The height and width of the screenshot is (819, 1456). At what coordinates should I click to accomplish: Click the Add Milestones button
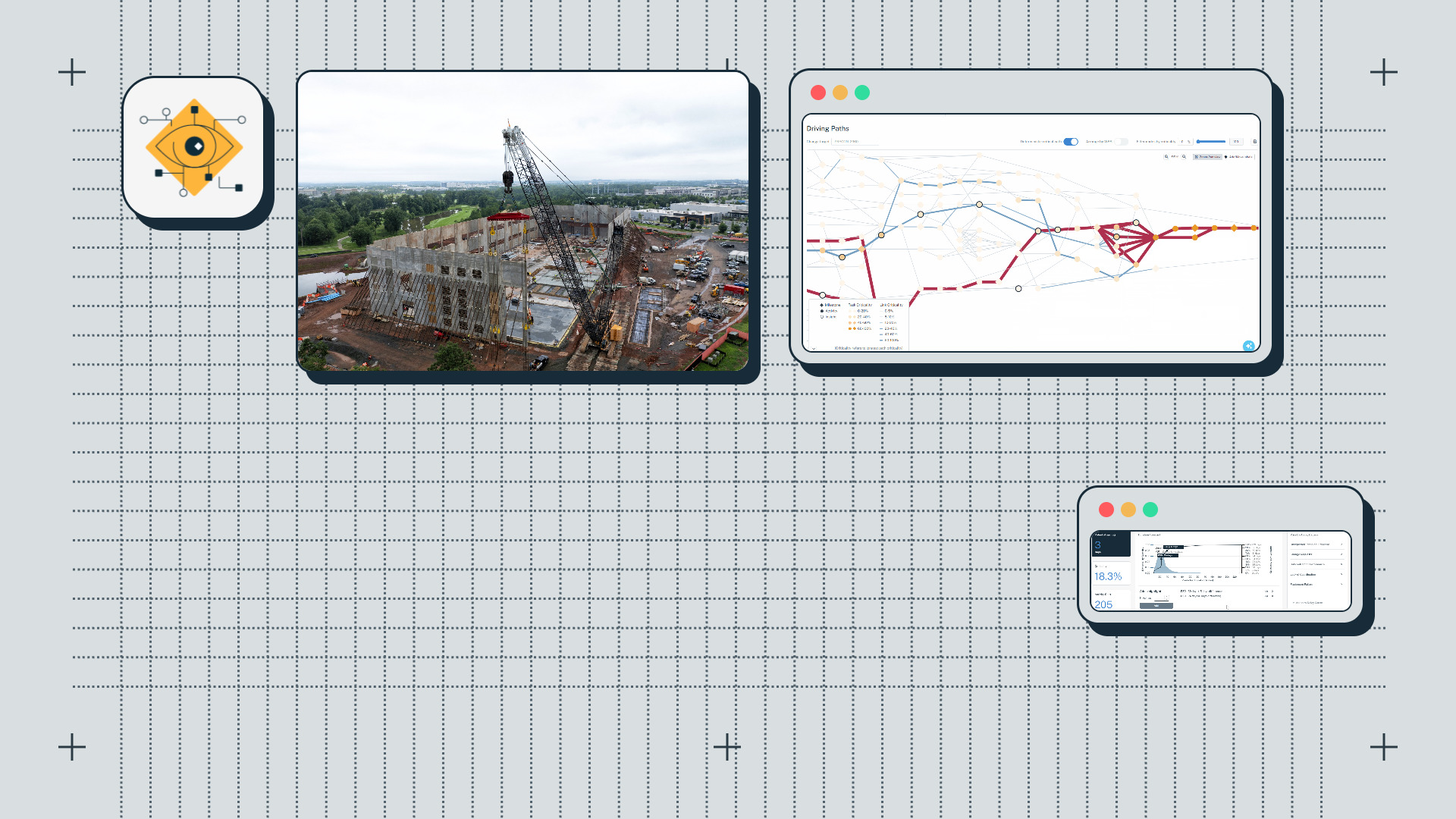1238,157
